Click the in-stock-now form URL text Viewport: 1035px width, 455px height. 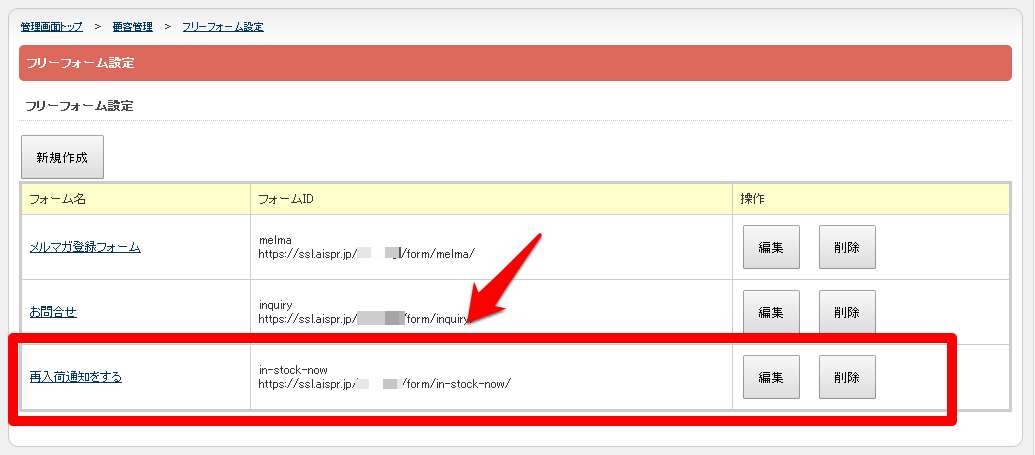click(384, 384)
